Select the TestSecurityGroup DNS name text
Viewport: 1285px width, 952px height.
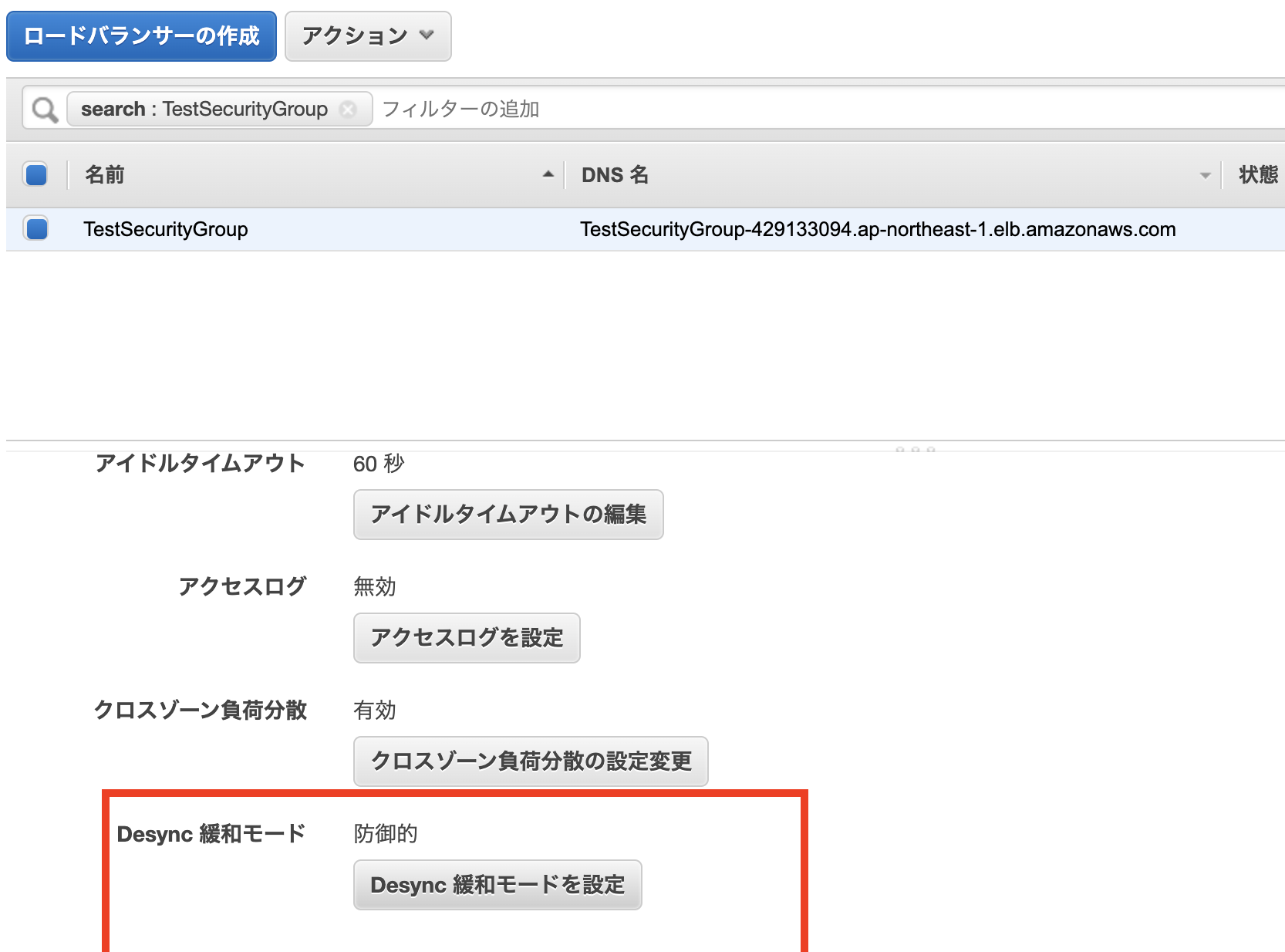pos(877,229)
